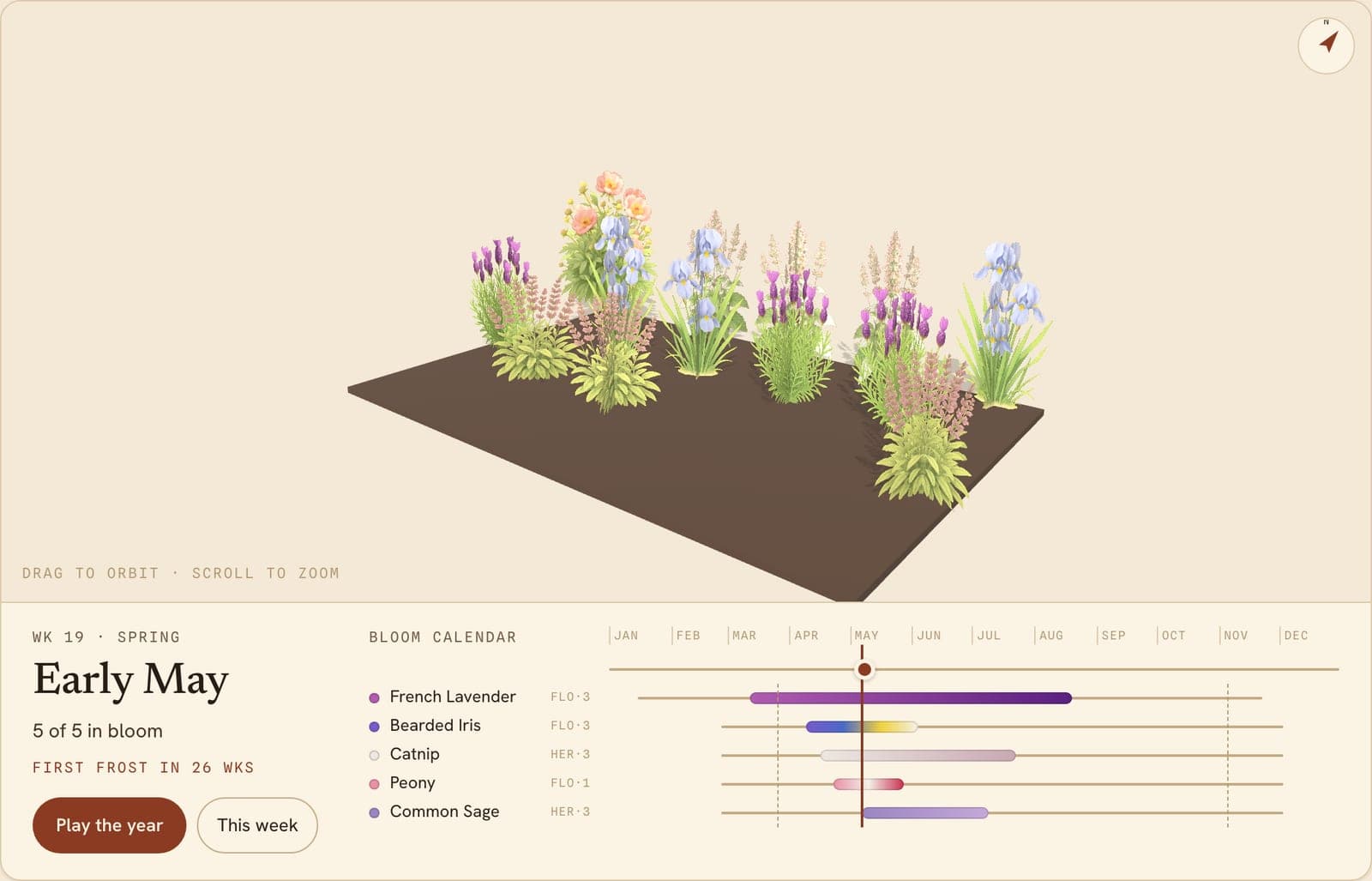The image size is (1372, 881).
Task: Jump to MAR on the month axis
Action: (x=744, y=636)
